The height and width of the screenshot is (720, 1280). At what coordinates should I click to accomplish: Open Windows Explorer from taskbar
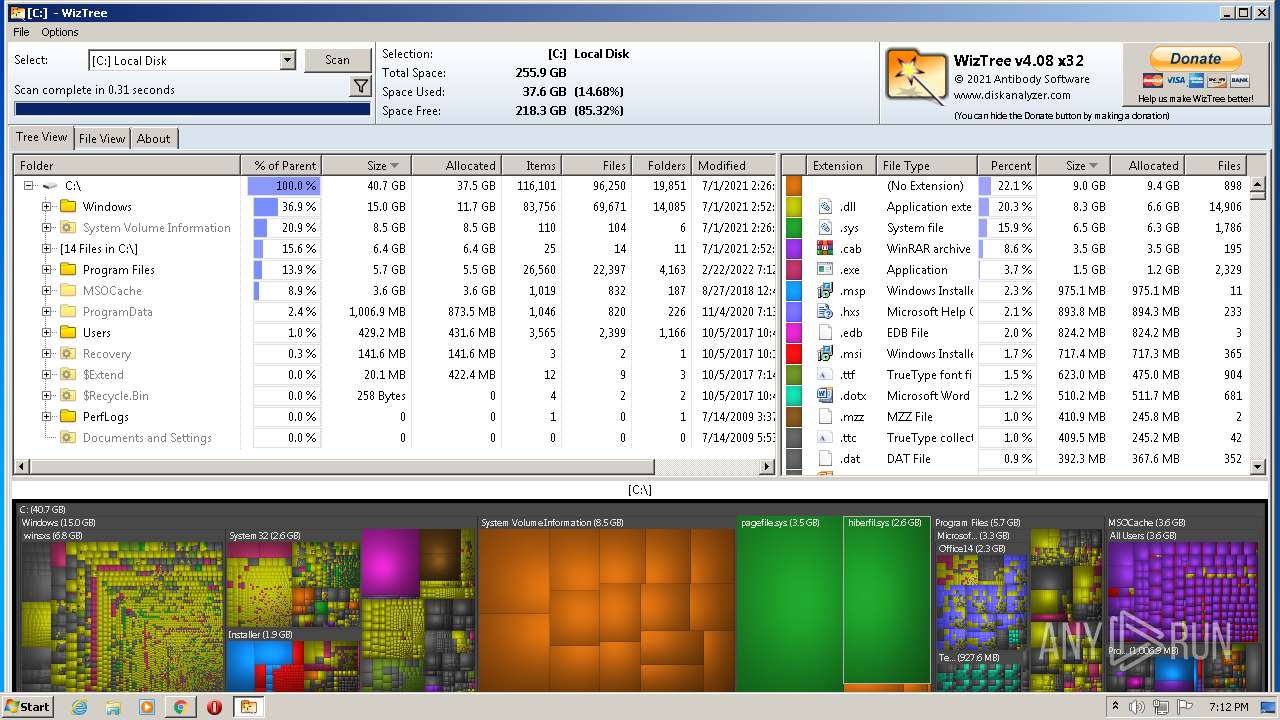113,707
